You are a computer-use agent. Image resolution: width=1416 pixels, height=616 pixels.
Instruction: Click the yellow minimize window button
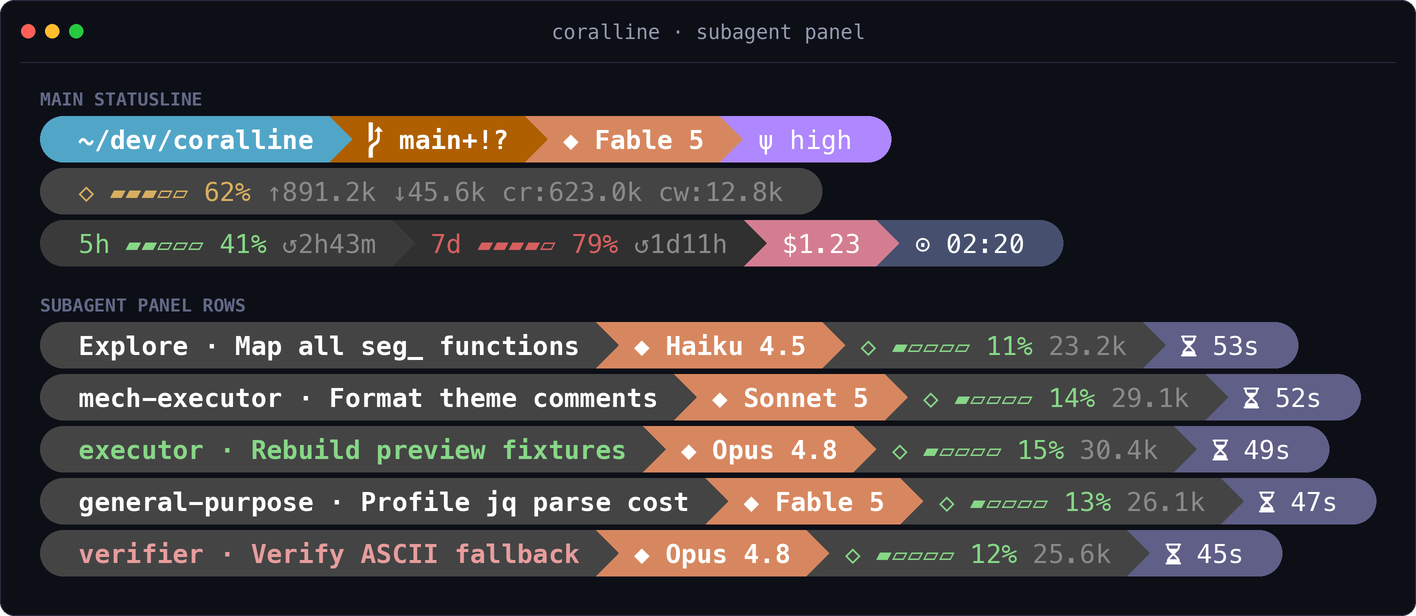point(52,32)
